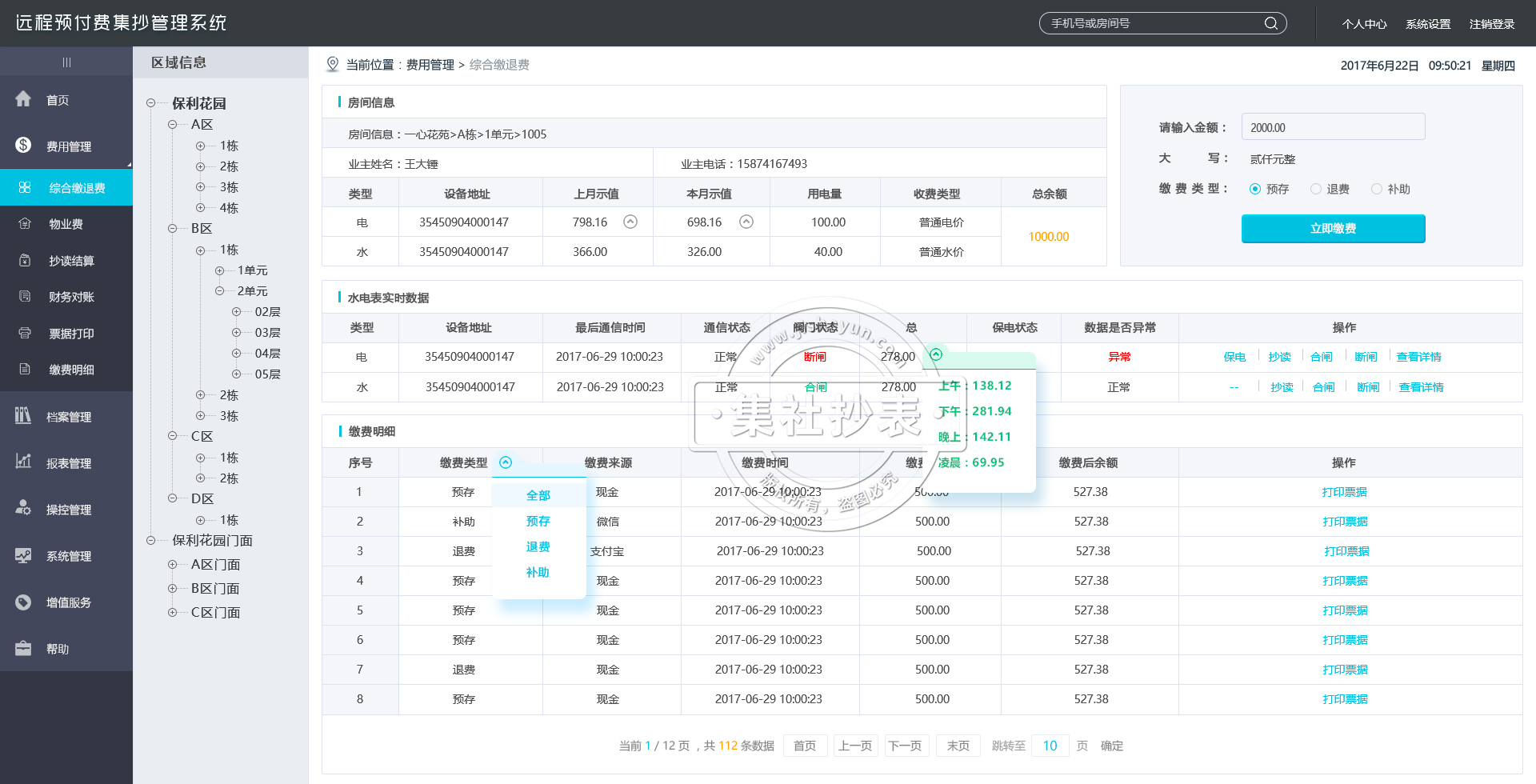The height and width of the screenshot is (784, 1536).
Task: Collapse the 保利花园 tree node
Action: click(150, 103)
